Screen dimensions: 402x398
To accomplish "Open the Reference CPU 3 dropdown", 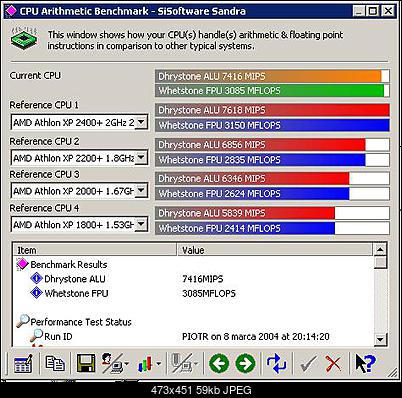I will click(x=141, y=191).
